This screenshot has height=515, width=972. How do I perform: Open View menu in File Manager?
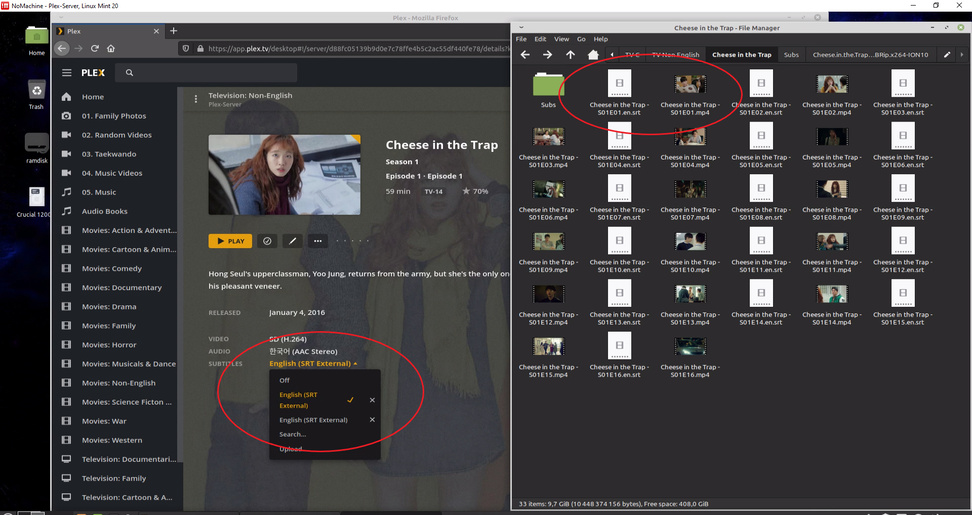pyautogui.click(x=562, y=38)
